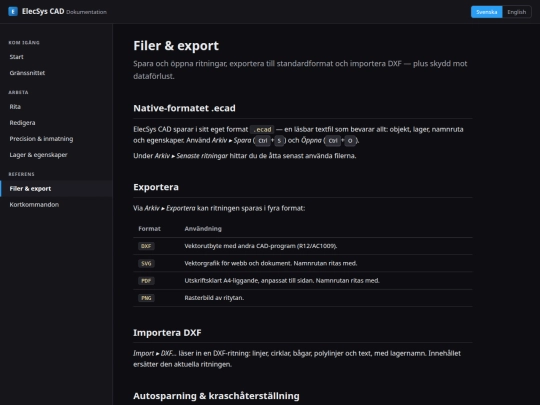This screenshot has height=405, width=540.
Task: Click the S key badge
Action: click(279, 141)
